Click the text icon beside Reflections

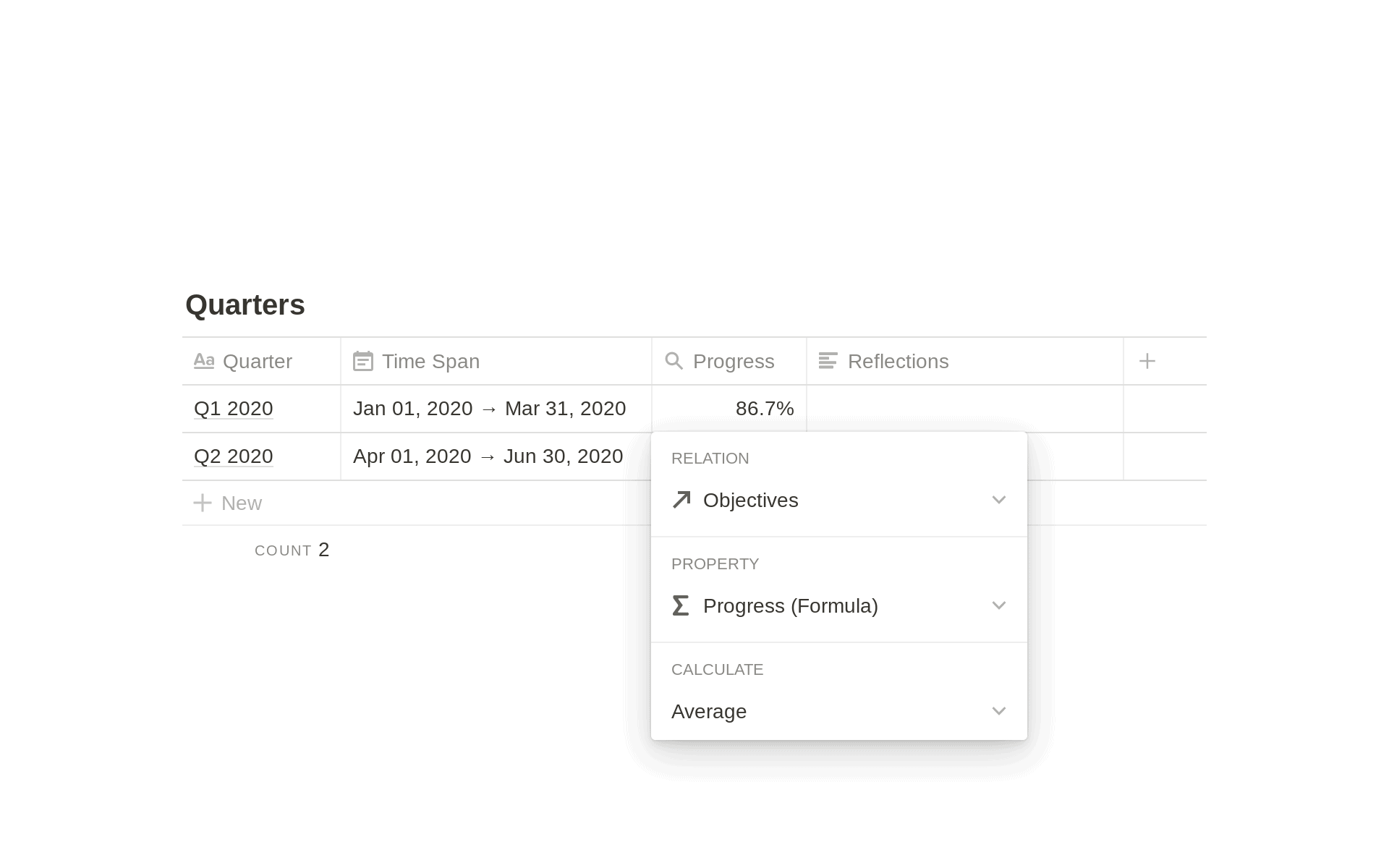click(828, 361)
